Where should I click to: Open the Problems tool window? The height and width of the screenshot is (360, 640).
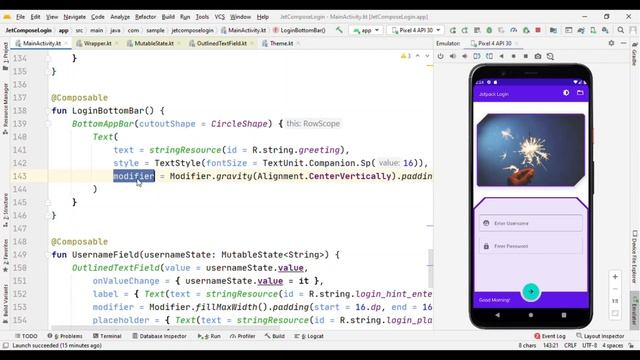[x=65, y=336]
